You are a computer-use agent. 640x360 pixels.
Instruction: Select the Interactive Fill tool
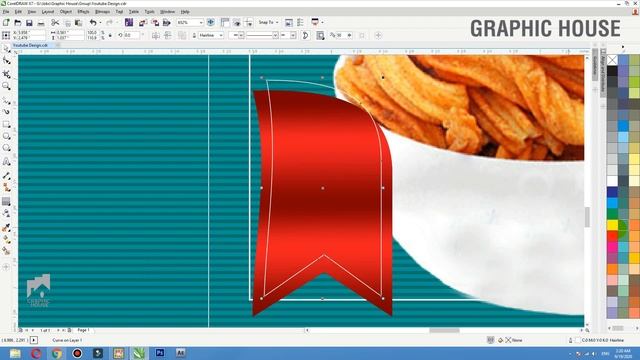coord(7,240)
